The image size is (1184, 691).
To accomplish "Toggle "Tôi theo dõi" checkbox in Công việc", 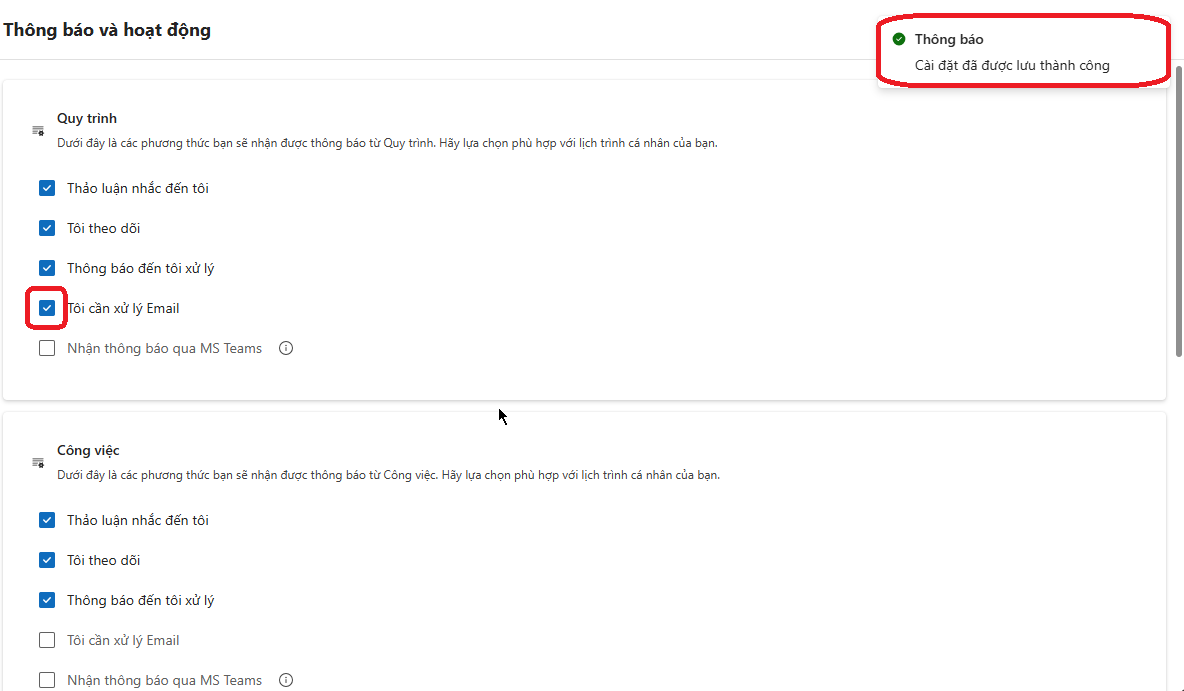I will 47,560.
